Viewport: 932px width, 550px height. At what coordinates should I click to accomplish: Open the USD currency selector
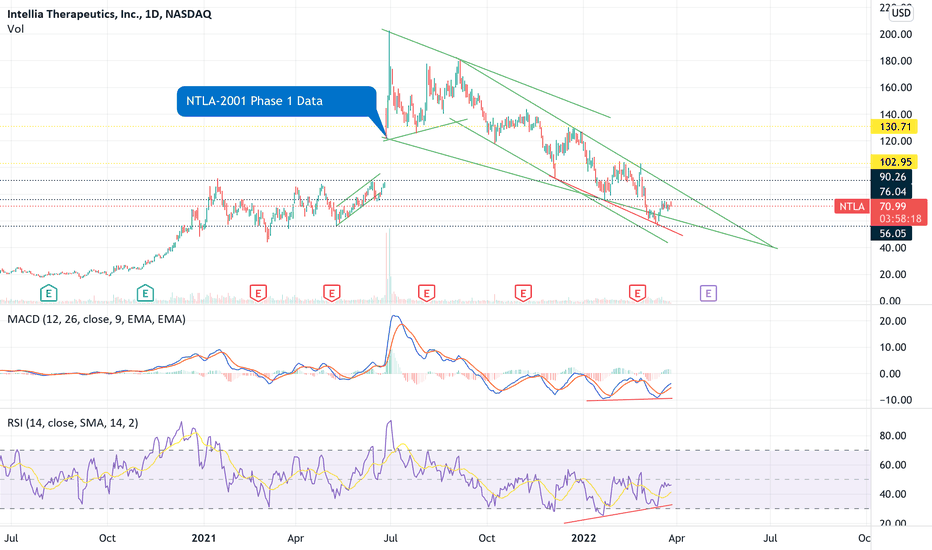coord(900,12)
